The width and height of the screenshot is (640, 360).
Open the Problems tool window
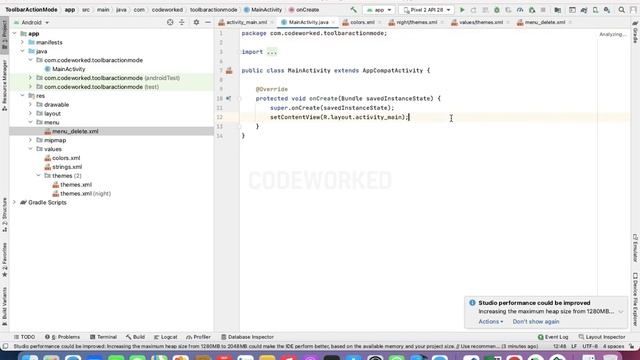(x=62, y=337)
